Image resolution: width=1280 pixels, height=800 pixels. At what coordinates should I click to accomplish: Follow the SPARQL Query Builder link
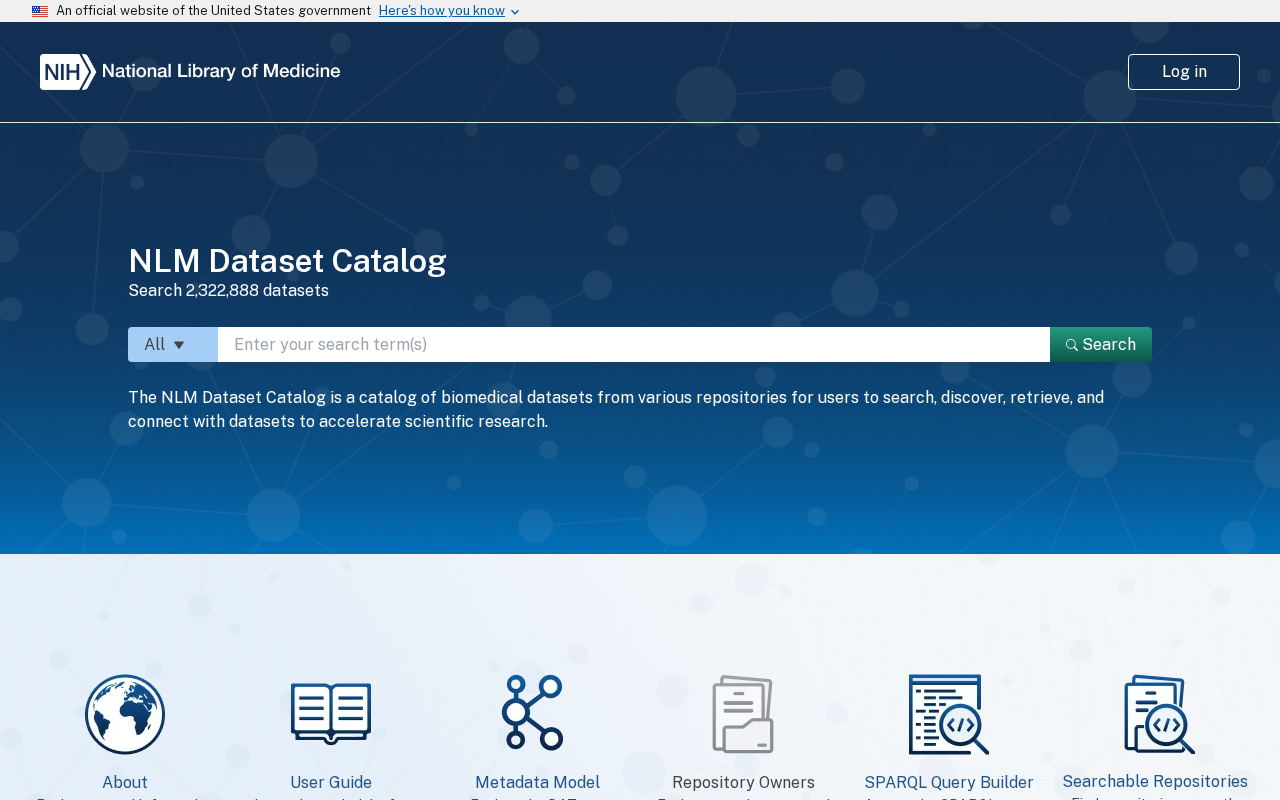tap(949, 783)
